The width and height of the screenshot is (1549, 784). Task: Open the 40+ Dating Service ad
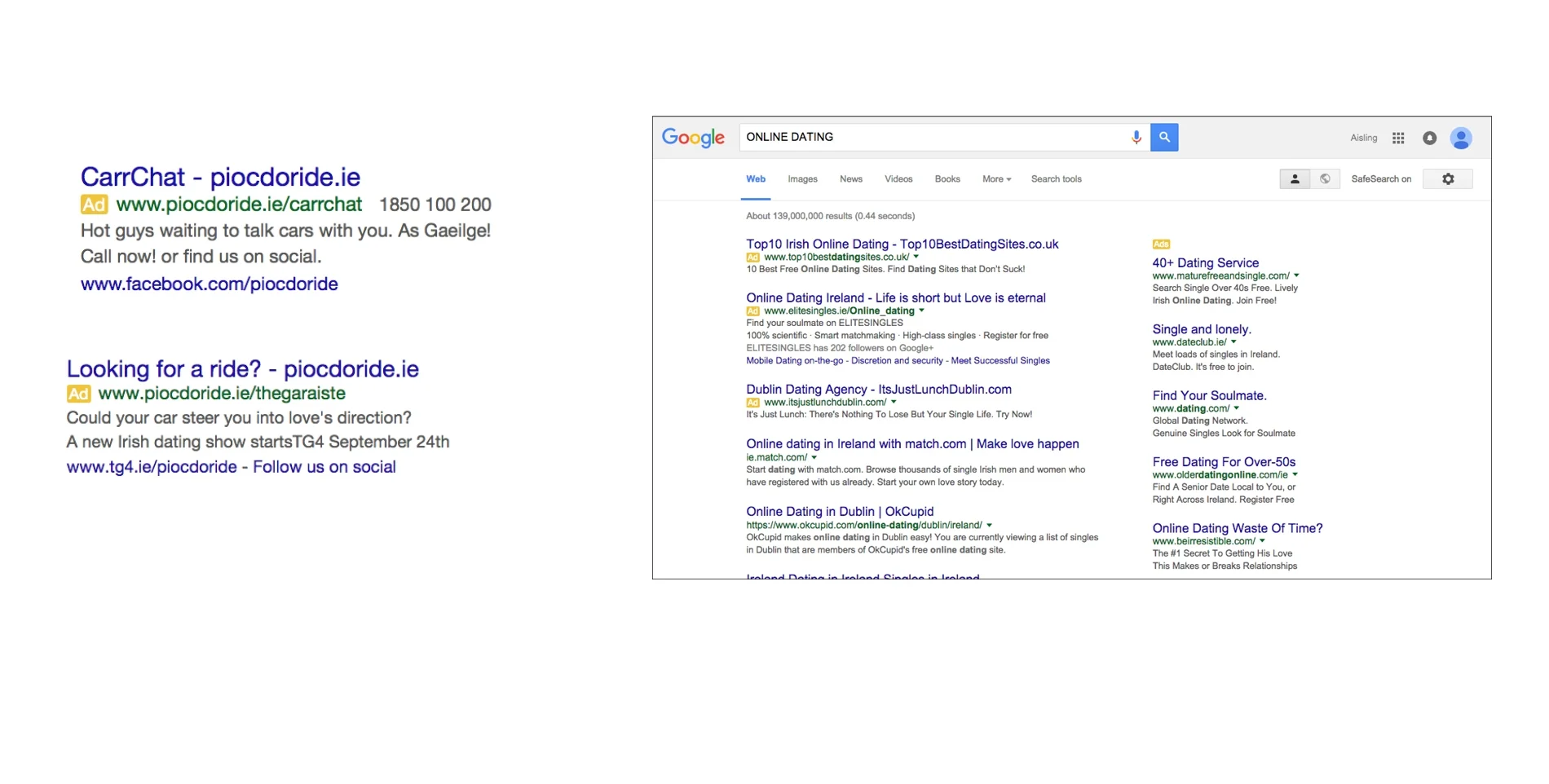1205,263
